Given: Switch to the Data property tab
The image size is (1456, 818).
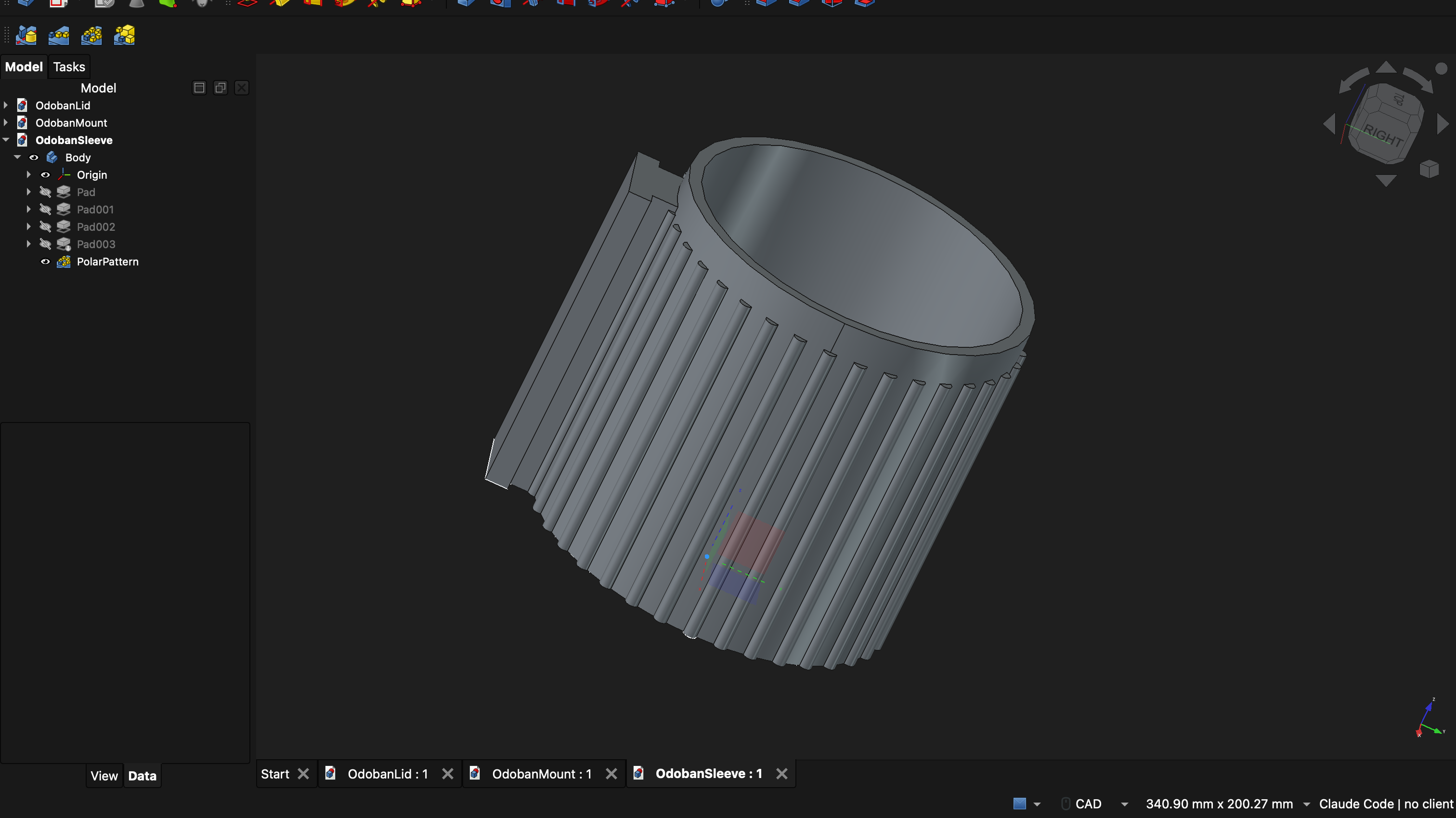Looking at the screenshot, I should pos(143,776).
